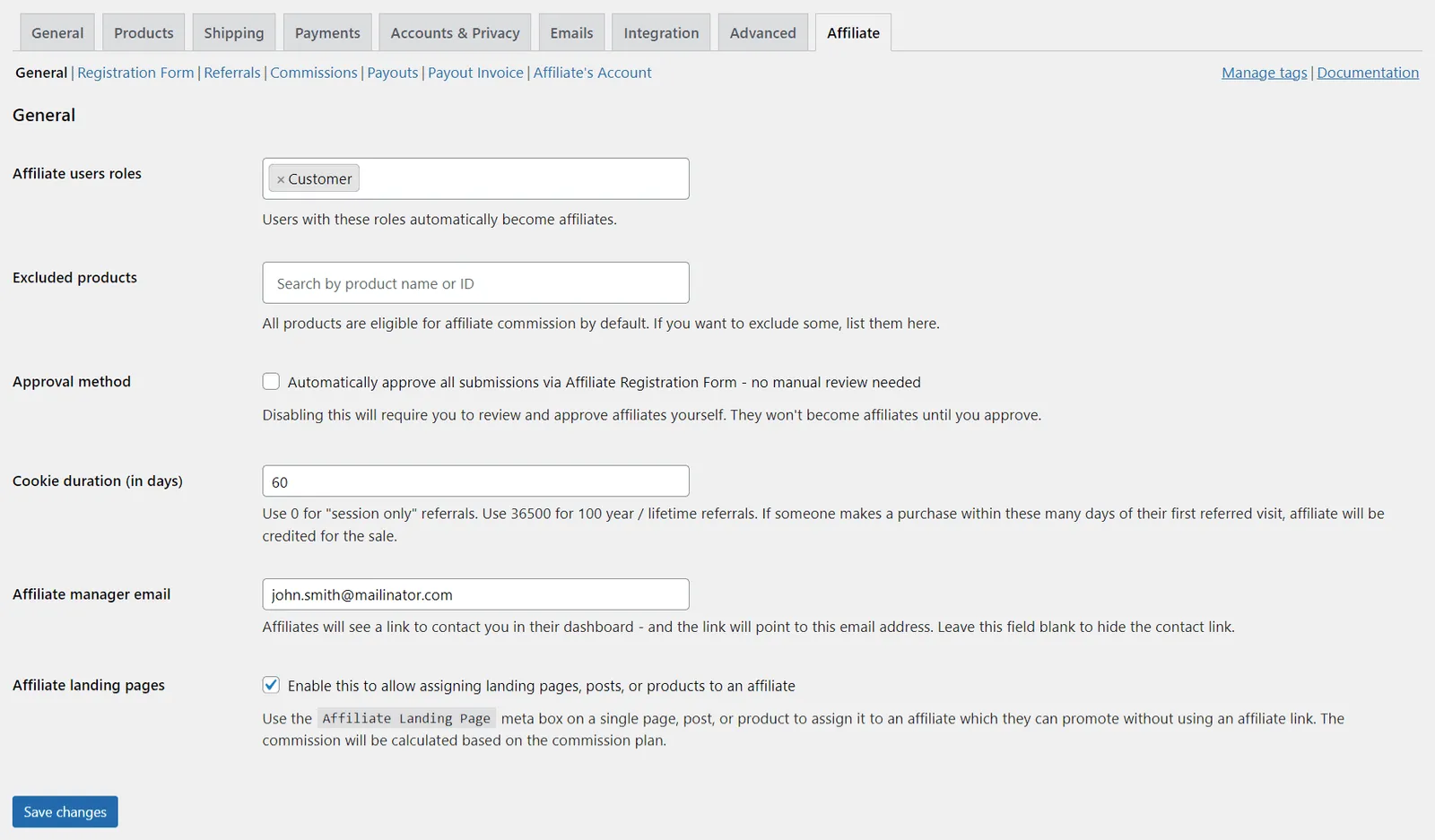Viewport: 1435px width, 840px height.
Task: Go to Affiliate's Account subsection
Action: click(x=592, y=73)
